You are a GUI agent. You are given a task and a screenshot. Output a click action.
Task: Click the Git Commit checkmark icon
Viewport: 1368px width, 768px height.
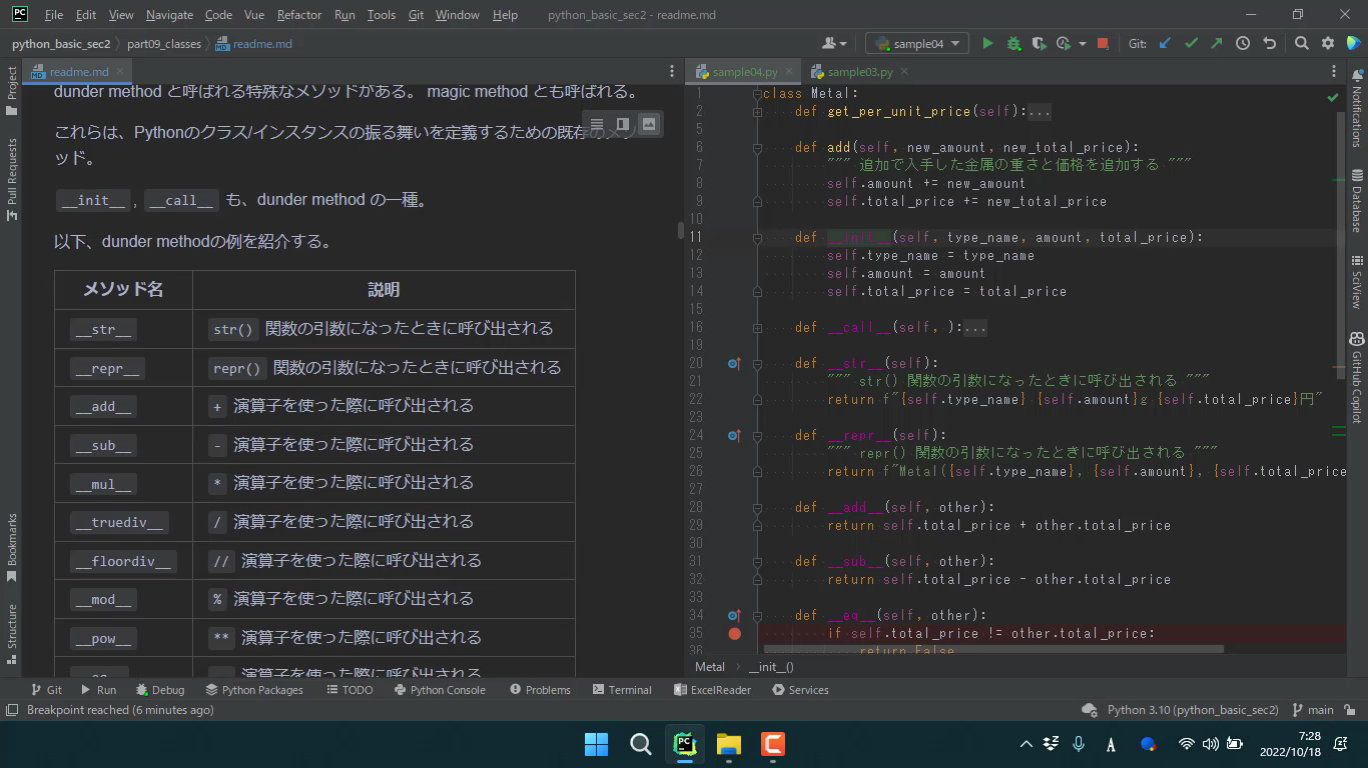point(1191,43)
